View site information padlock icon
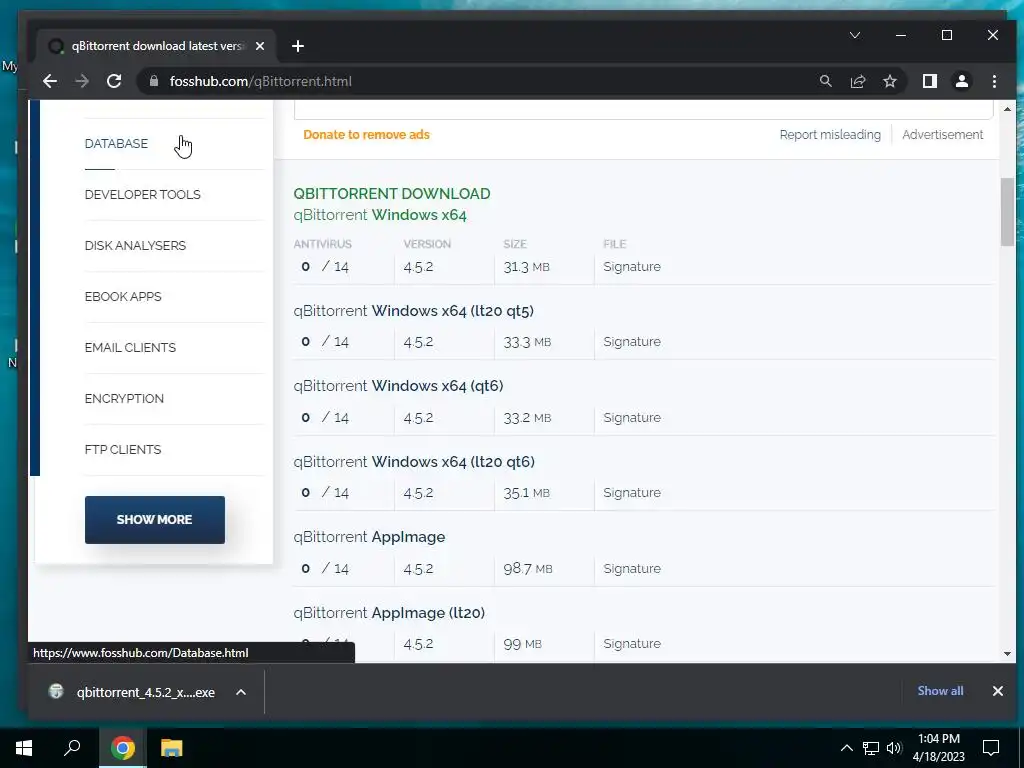 click(x=154, y=81)
